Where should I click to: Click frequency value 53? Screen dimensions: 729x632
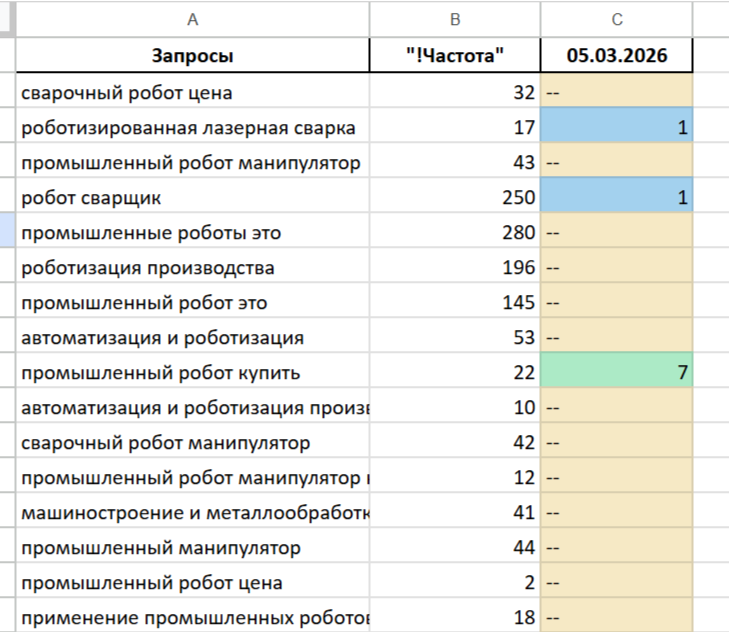(524, 338)
